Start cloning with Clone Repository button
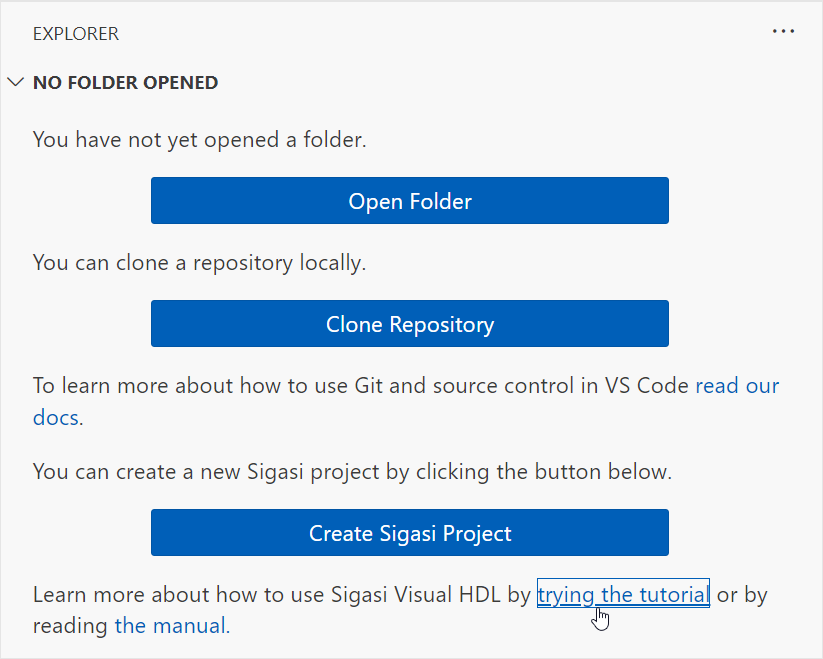This screenshot has height=659, width=823. 410,324
